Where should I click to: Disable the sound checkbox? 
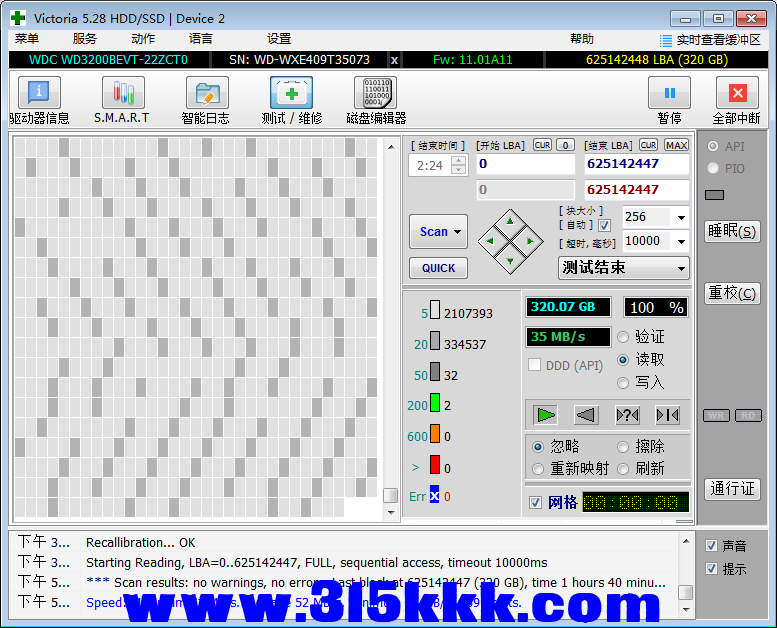coord(711,546)
